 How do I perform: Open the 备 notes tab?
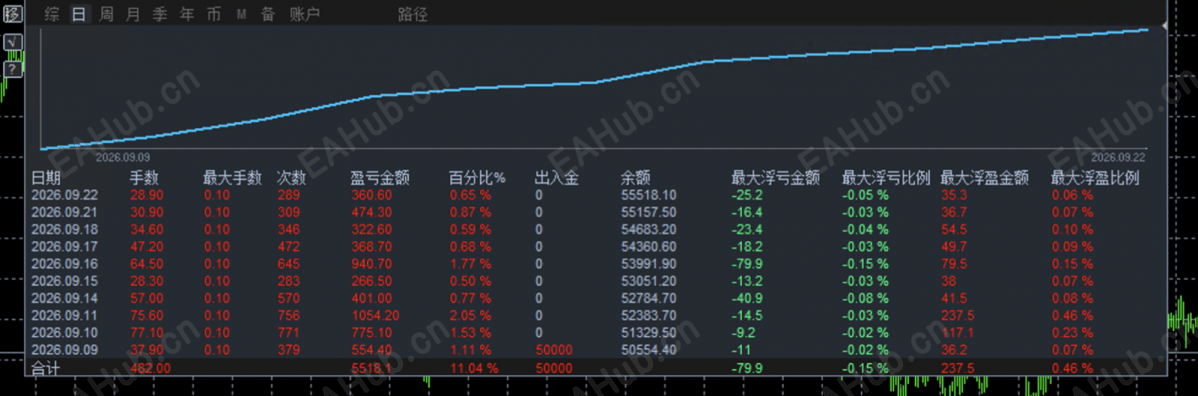267,14
